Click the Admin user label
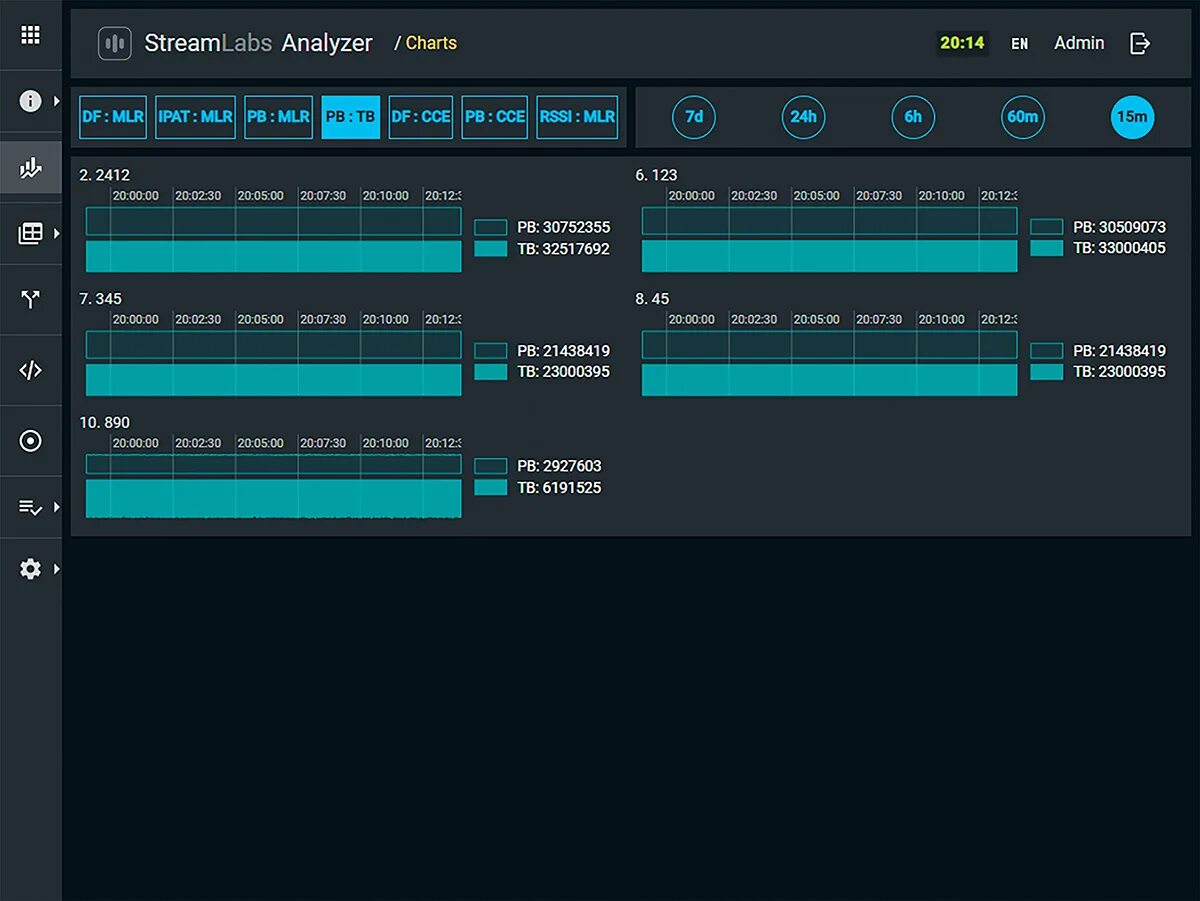This screenshot has width=1200, height=901. click(x=1079, y=43)
